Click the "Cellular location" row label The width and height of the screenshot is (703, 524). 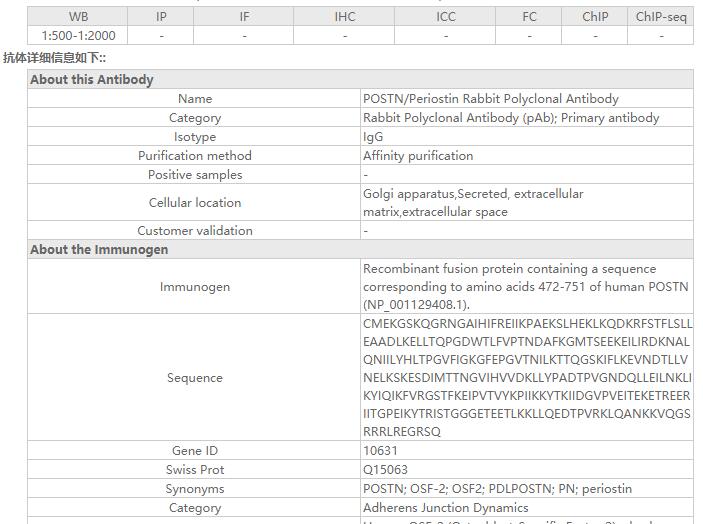195,203
